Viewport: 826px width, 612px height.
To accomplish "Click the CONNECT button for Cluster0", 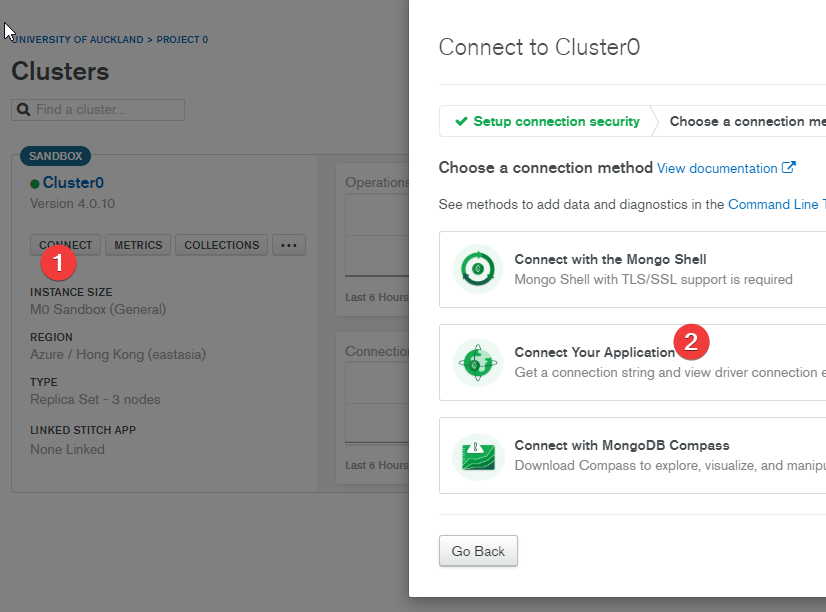I will click(x=65, y=245).
